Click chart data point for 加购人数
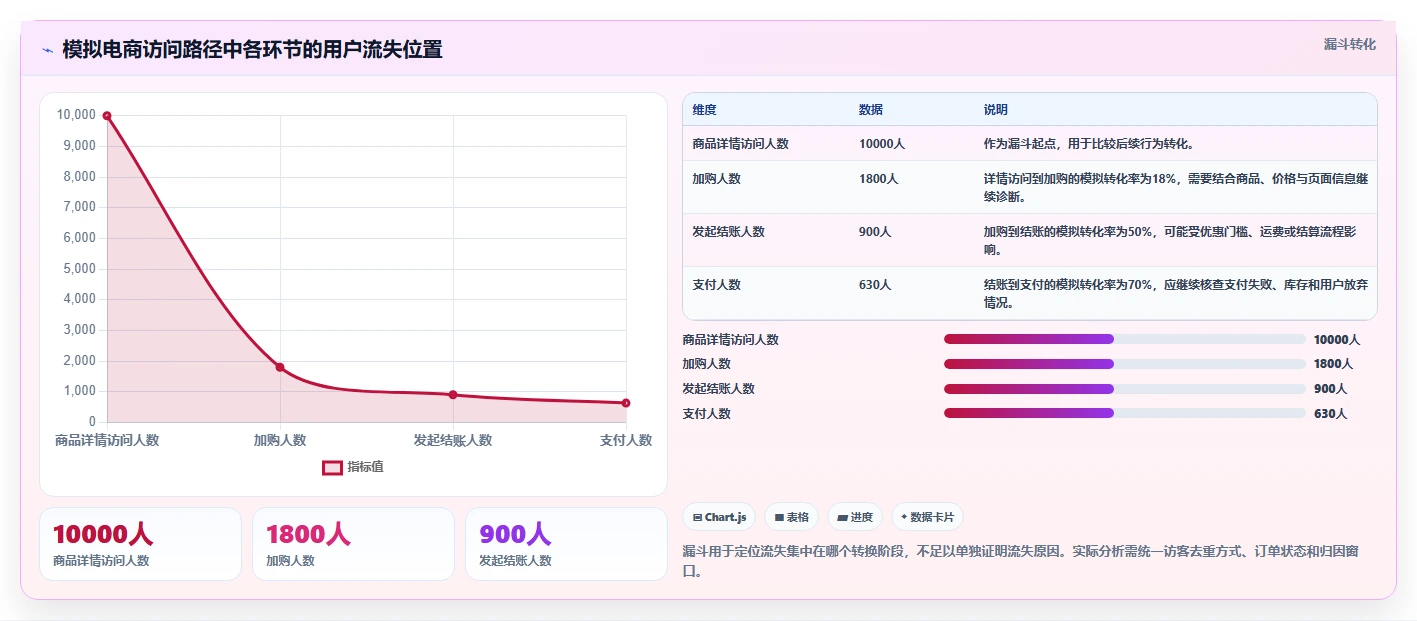This screenshot has width=1417, height=621. tap(280, 367)
